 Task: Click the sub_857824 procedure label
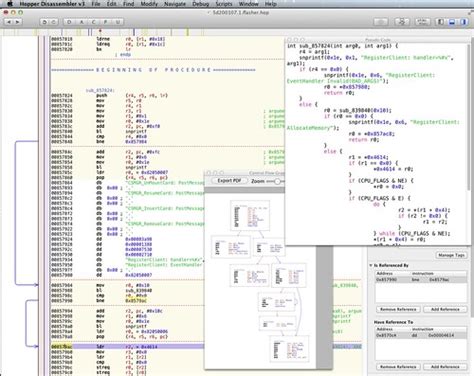pos(100,90)
